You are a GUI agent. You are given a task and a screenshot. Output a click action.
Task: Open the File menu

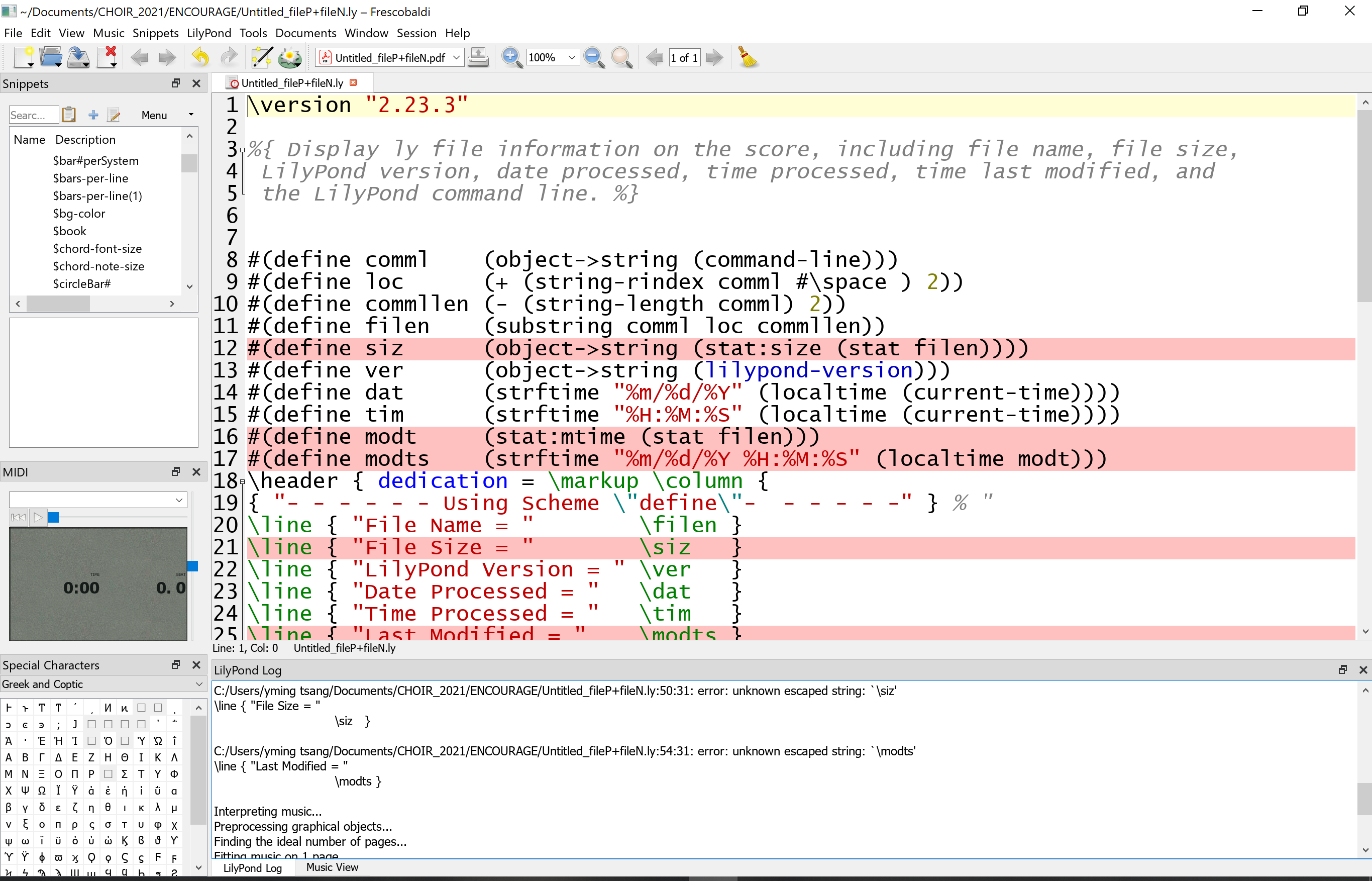[x=13, y=33]
